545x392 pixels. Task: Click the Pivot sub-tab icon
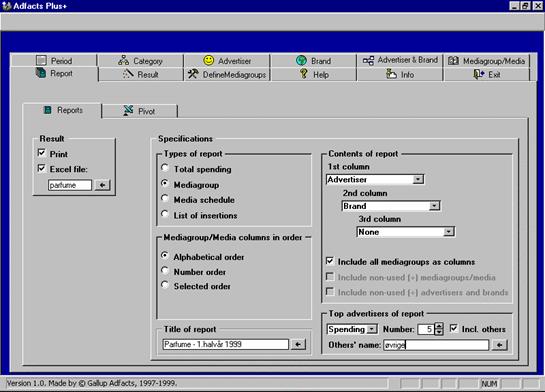coord(128,110)
